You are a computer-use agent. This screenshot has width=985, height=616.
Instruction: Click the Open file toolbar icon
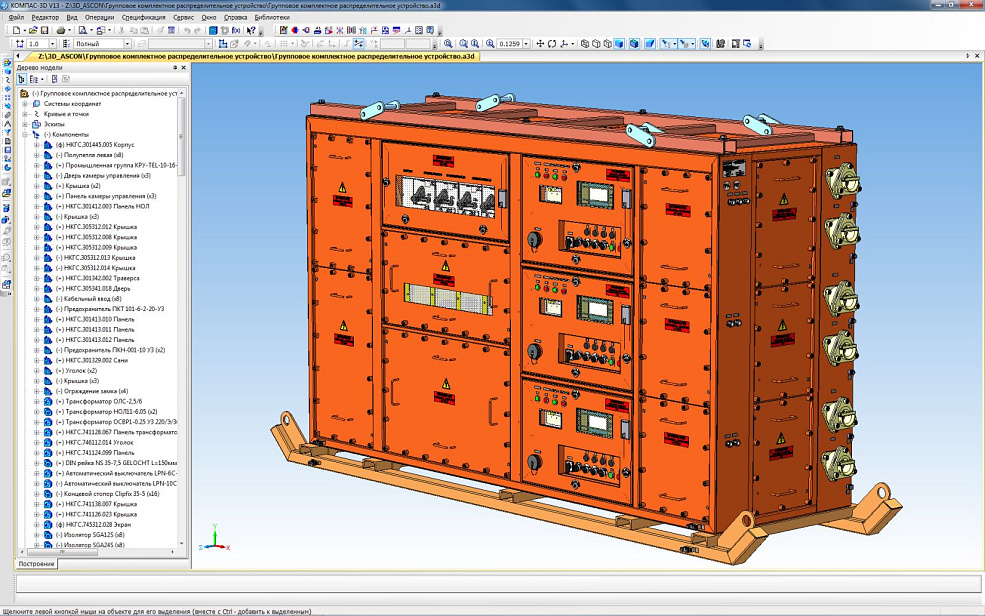coord(31,31)
